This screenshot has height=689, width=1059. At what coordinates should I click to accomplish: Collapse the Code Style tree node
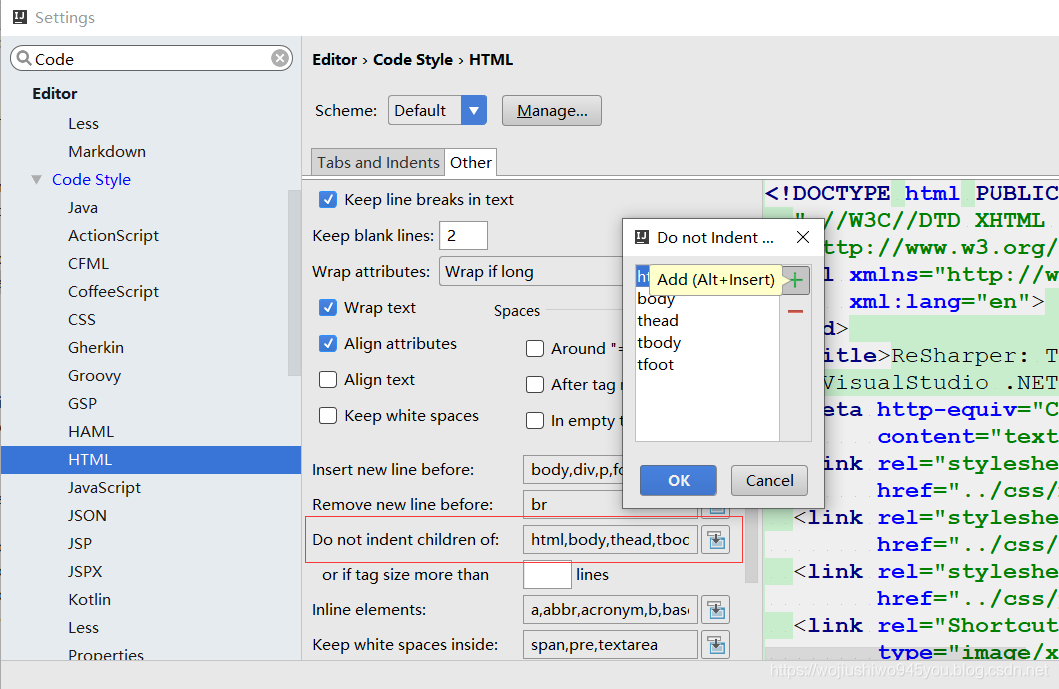pos(36,180)
